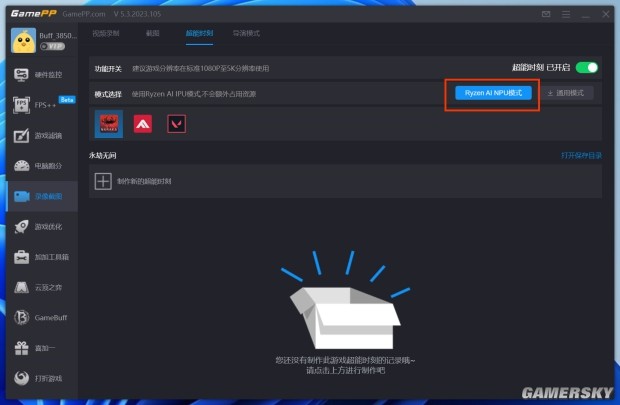Viewport: 620px width, 405px height.
Task: Select the Naraka game icon
Action: coord(109,124)
